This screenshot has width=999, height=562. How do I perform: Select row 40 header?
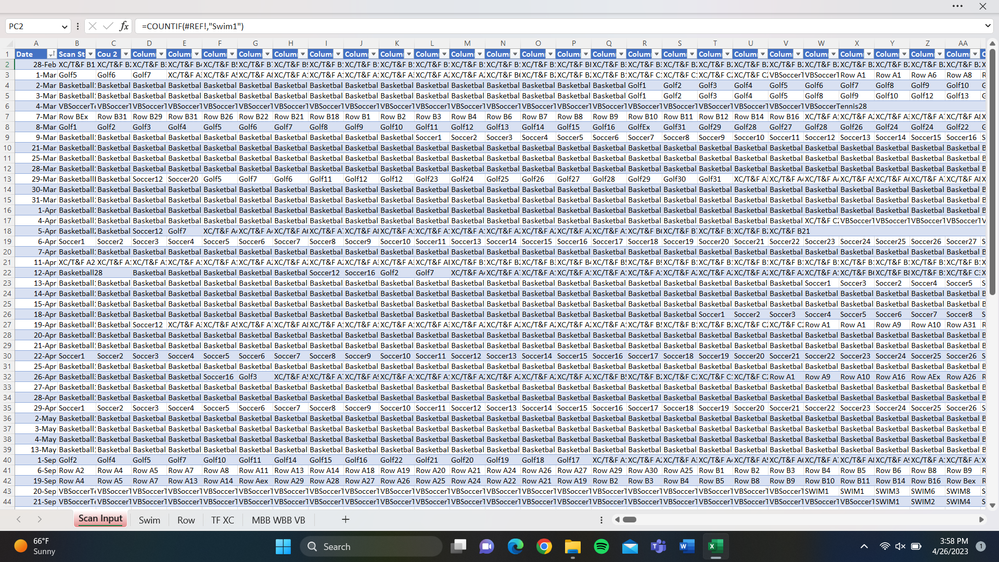pos(7,460)
